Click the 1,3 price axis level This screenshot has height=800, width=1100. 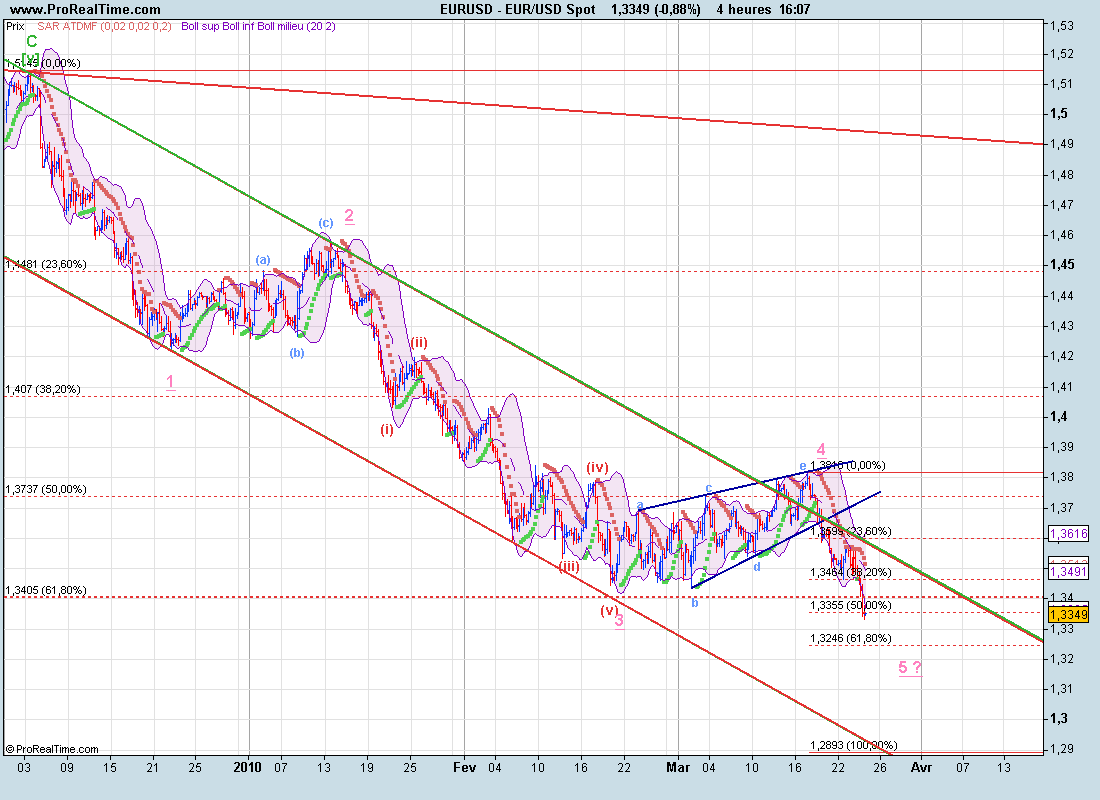1059,719
